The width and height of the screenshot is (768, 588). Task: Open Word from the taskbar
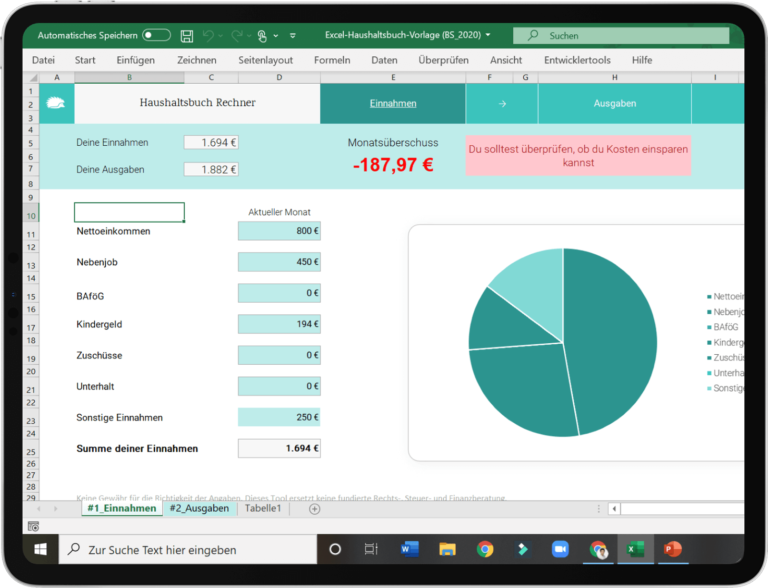pos(409,549)
